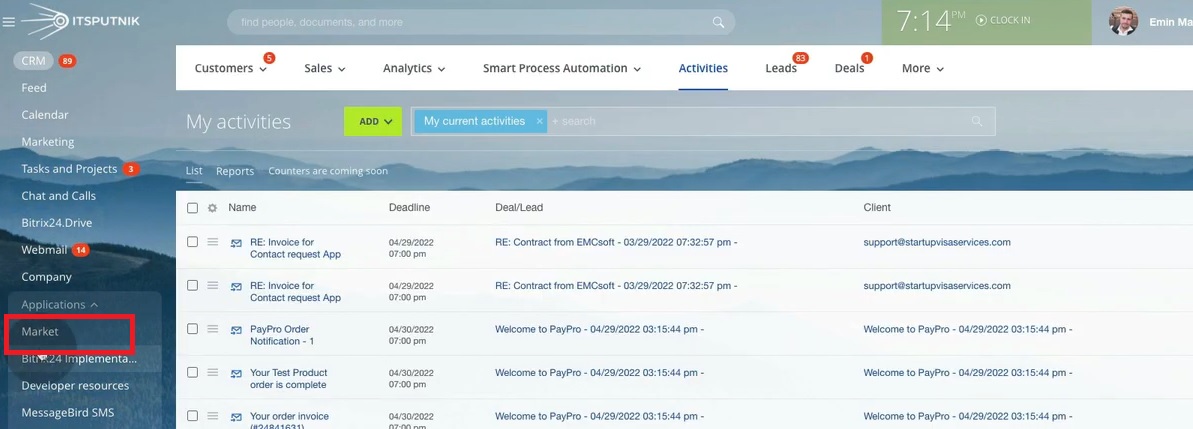This screenshot has height=429, width=1193.
Task: Open Welcome to PayPro deal in PayPro Order row
Action: (599, 329)
